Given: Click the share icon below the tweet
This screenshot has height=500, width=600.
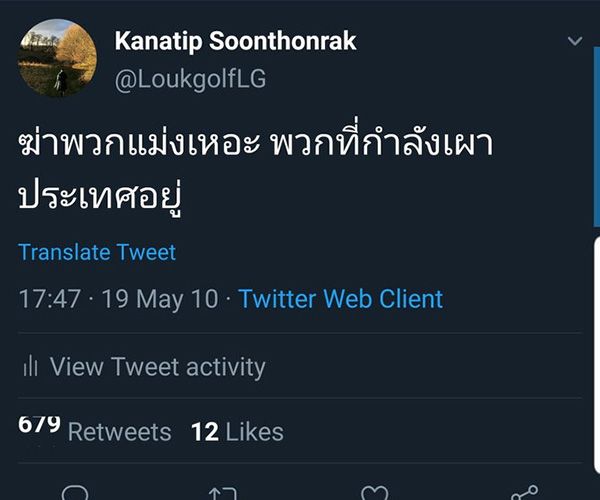Looking at the screenshot, I should pos(523,493).
